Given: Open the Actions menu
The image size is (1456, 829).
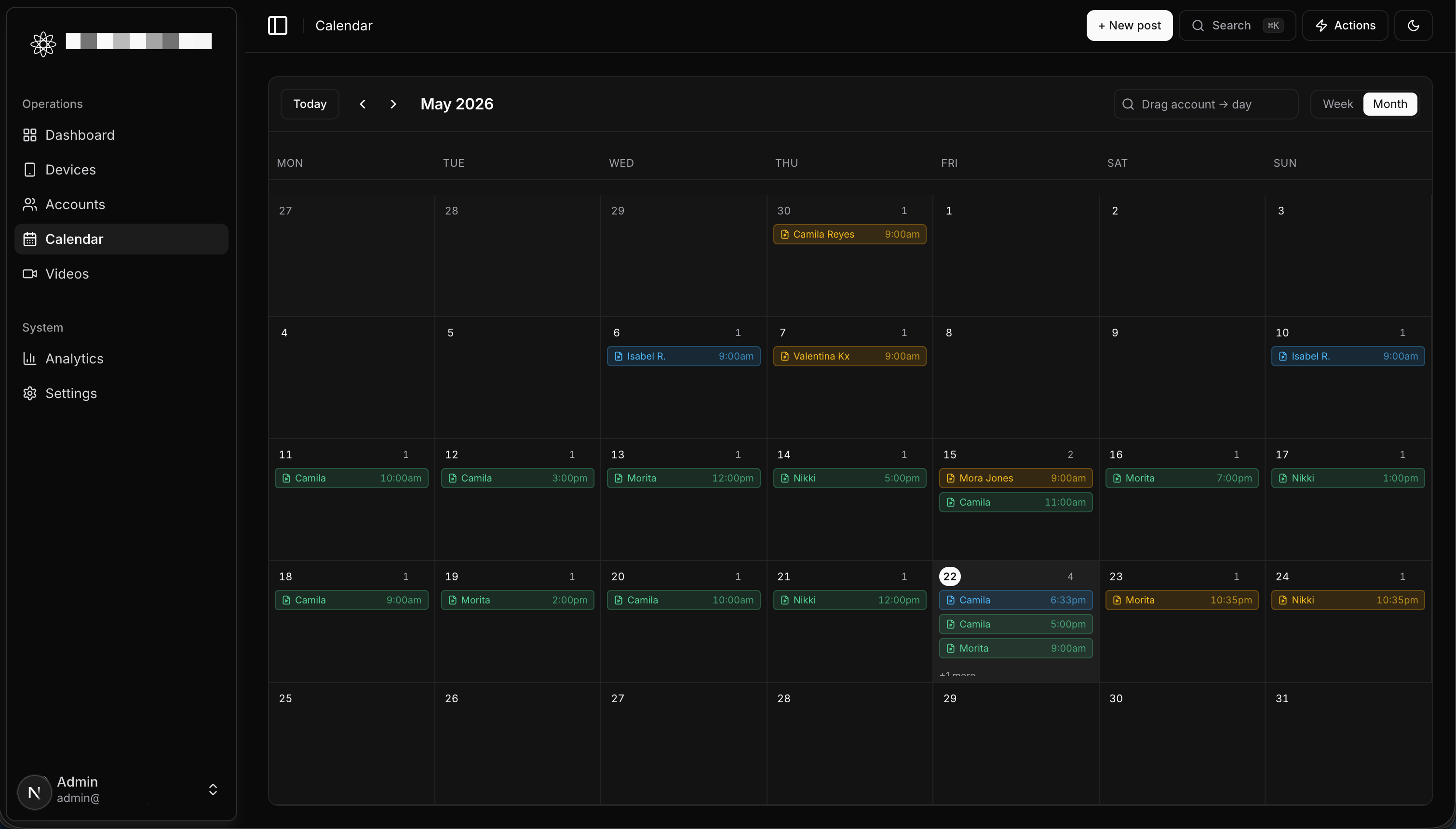Looking at the screenshot, I should coord(1345,26).
